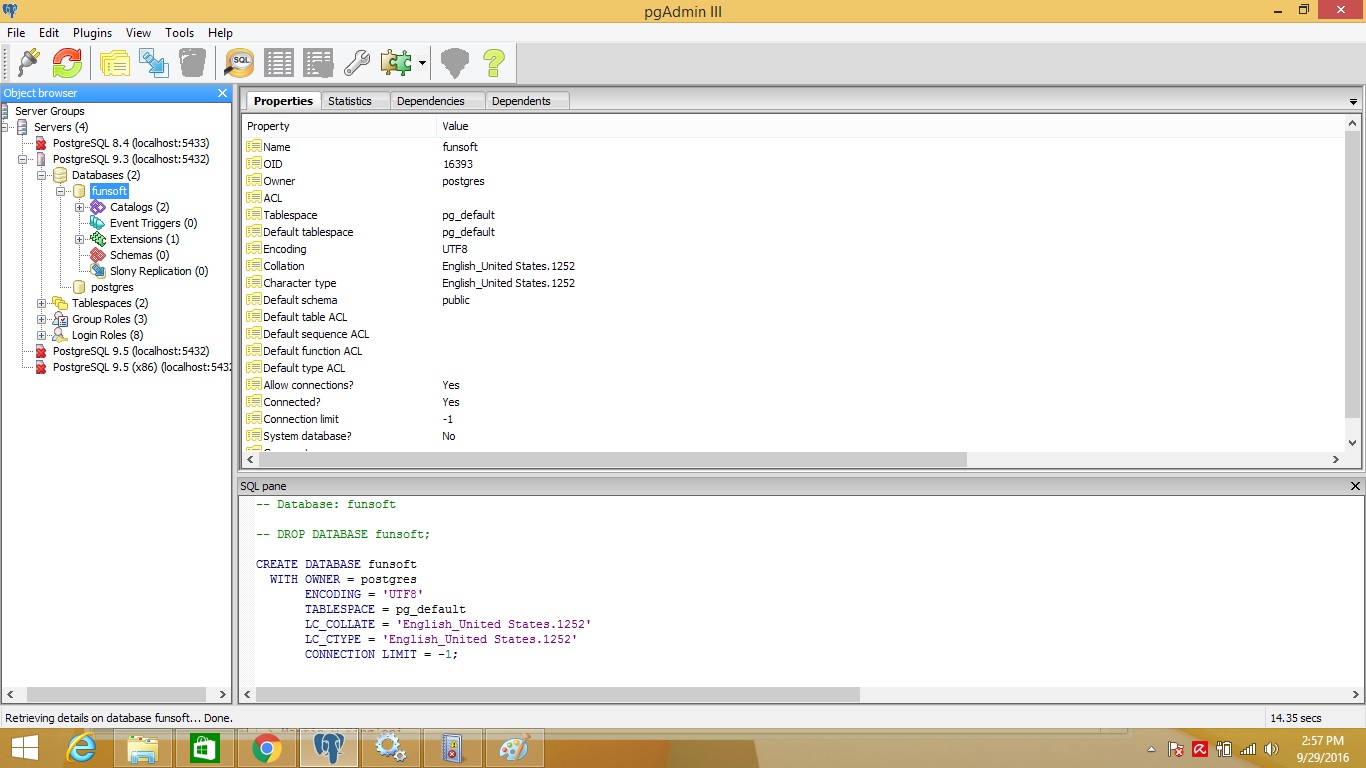This screenshot has height=768, width=1366.
Task: Click the Add server connection plug icon
Action: (x=28, y=63)
